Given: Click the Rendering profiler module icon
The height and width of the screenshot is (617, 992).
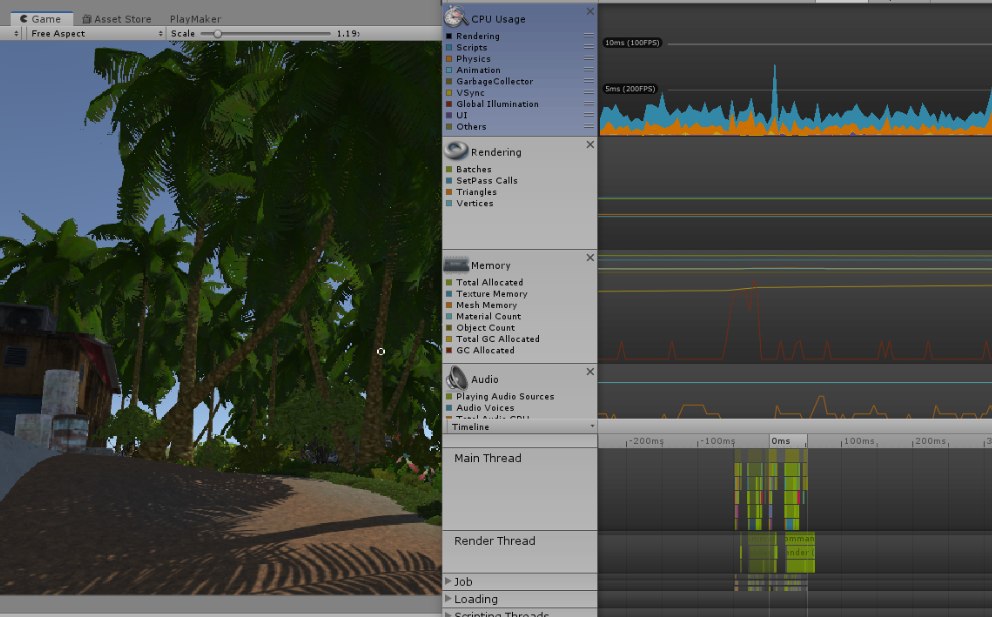Looking at the screenshot, I should tap(456, 151).
